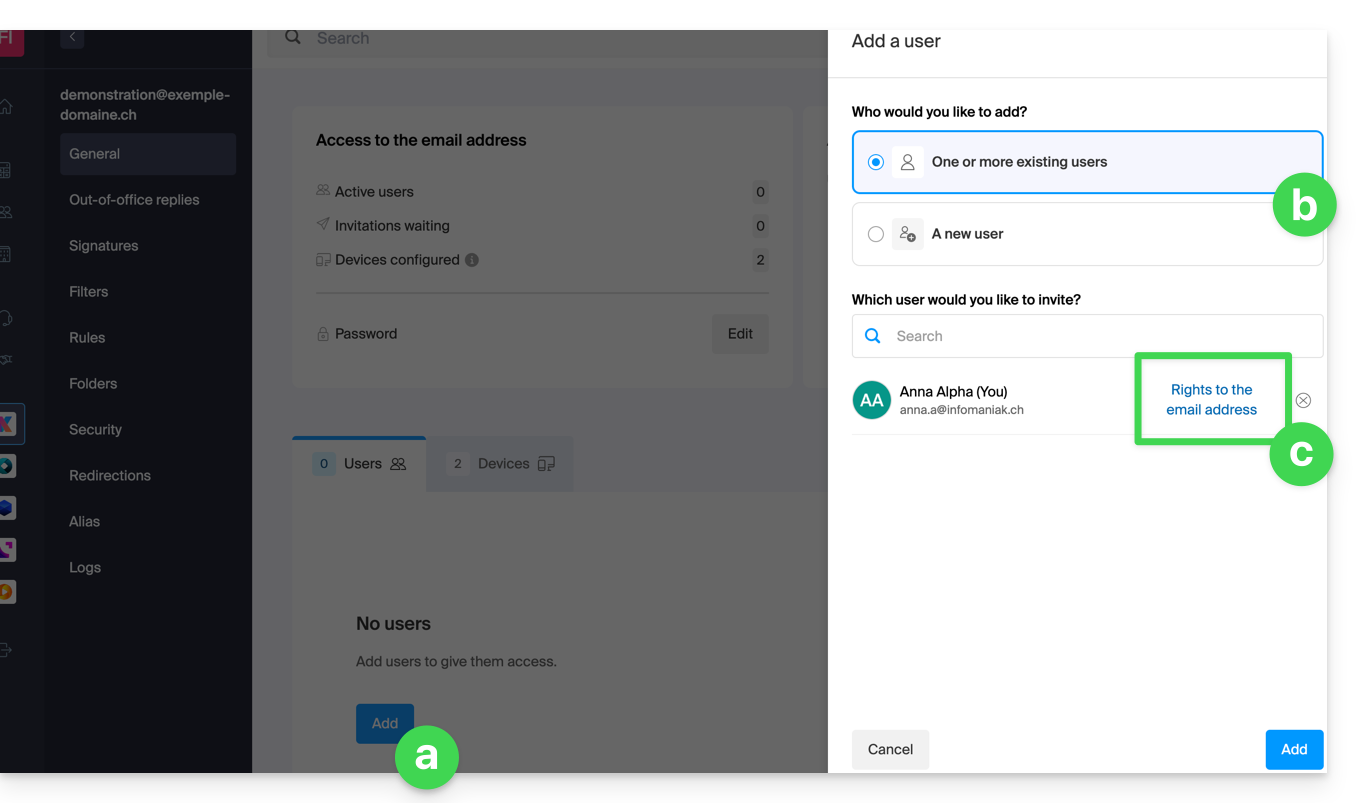The image size is (1357, 803).
Task: Remove Anna Alpha with the circled X icon
Action: (x=1303, y=400)
